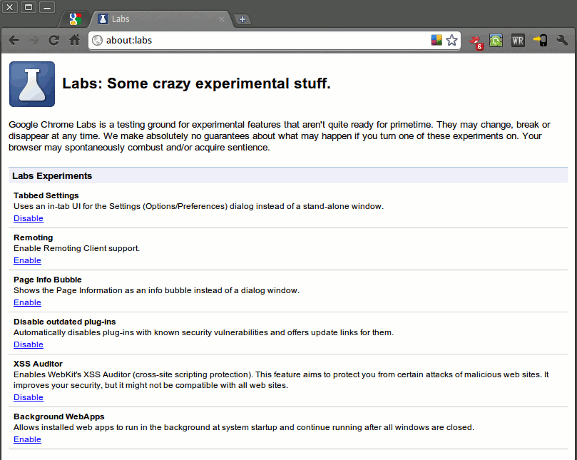Viewport: 577px width, 460px height.
Task: Disable the outdated plug-ins experiment
Action: [28, 344]
